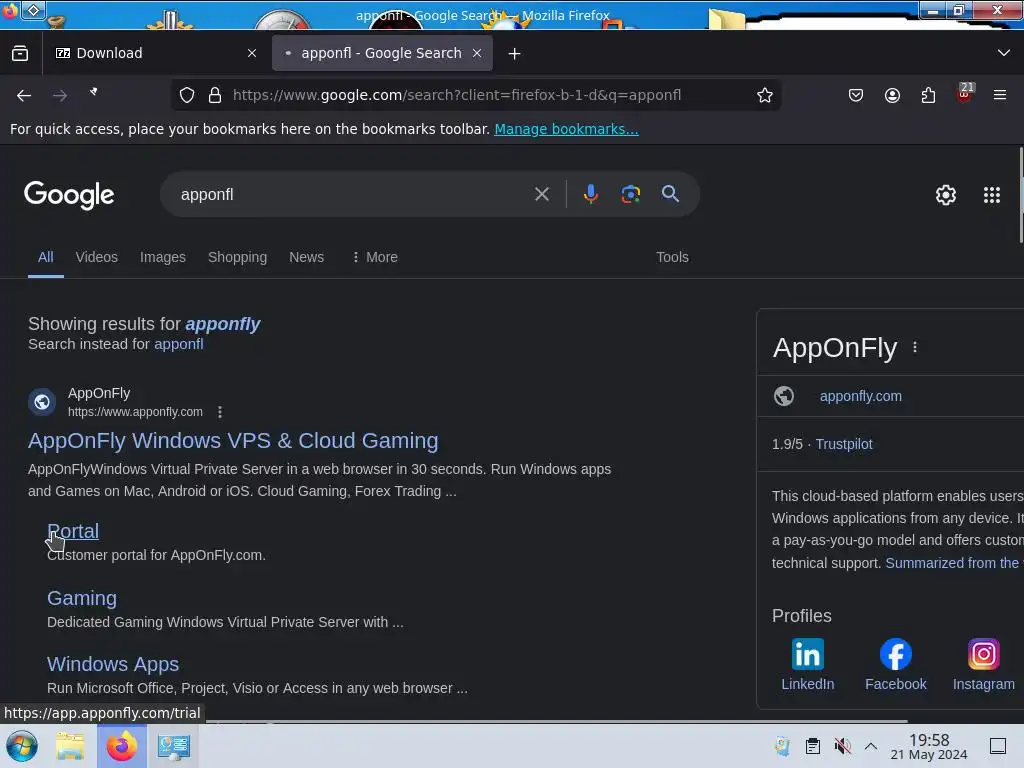
Task: Open Firefox account icon
Action: pyautogui.click(x=892, y=95)
